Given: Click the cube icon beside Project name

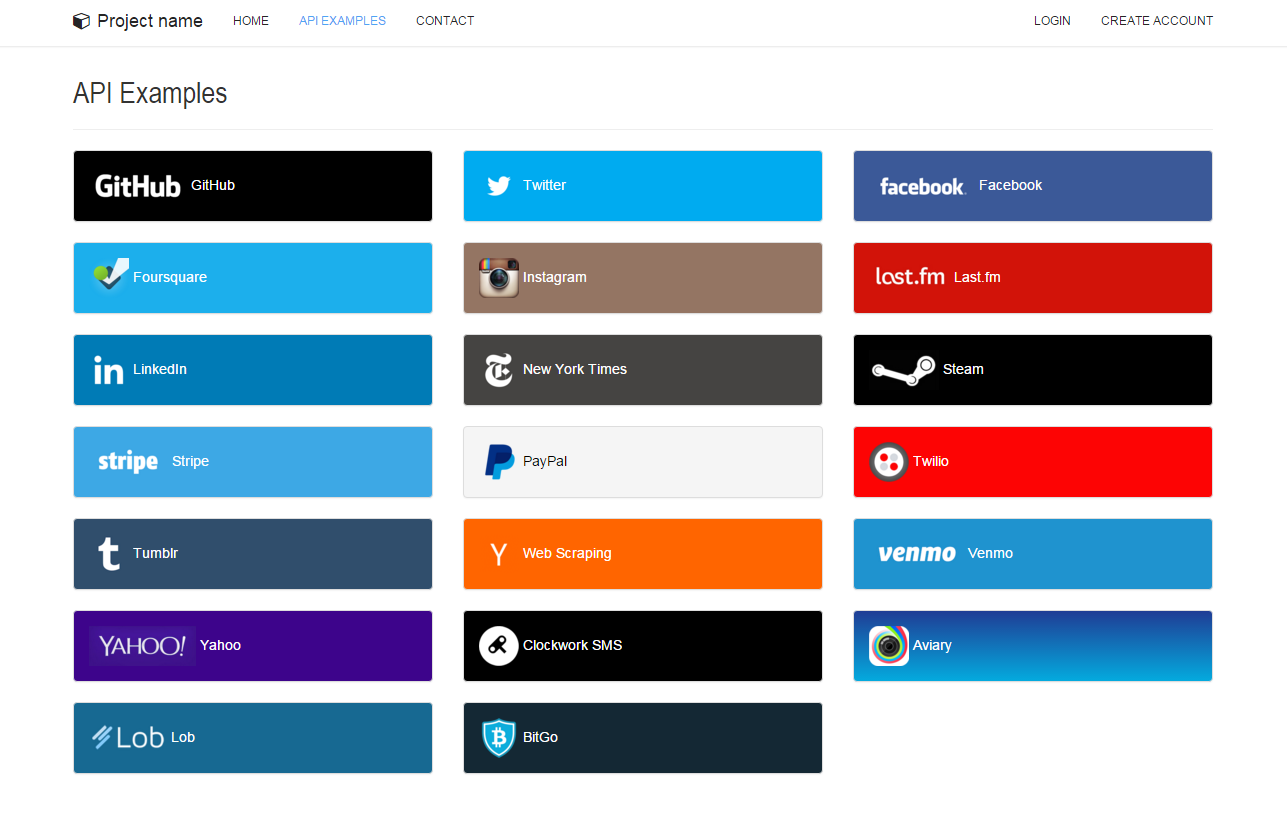Looking at the screenshot, I should pyautogui.click(x=82, y=21).
